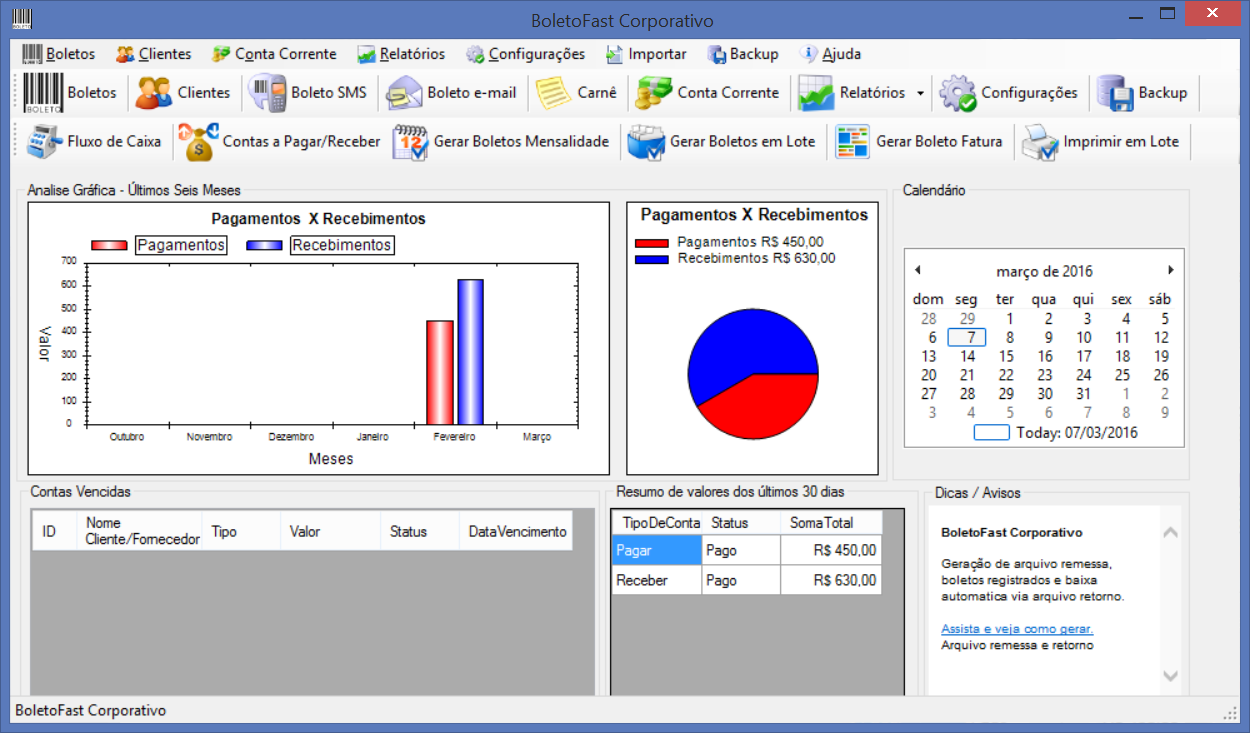1250x733 pixels.
Task: Open the Boleto SMS toolbar icon
Action: click(267, 93)
